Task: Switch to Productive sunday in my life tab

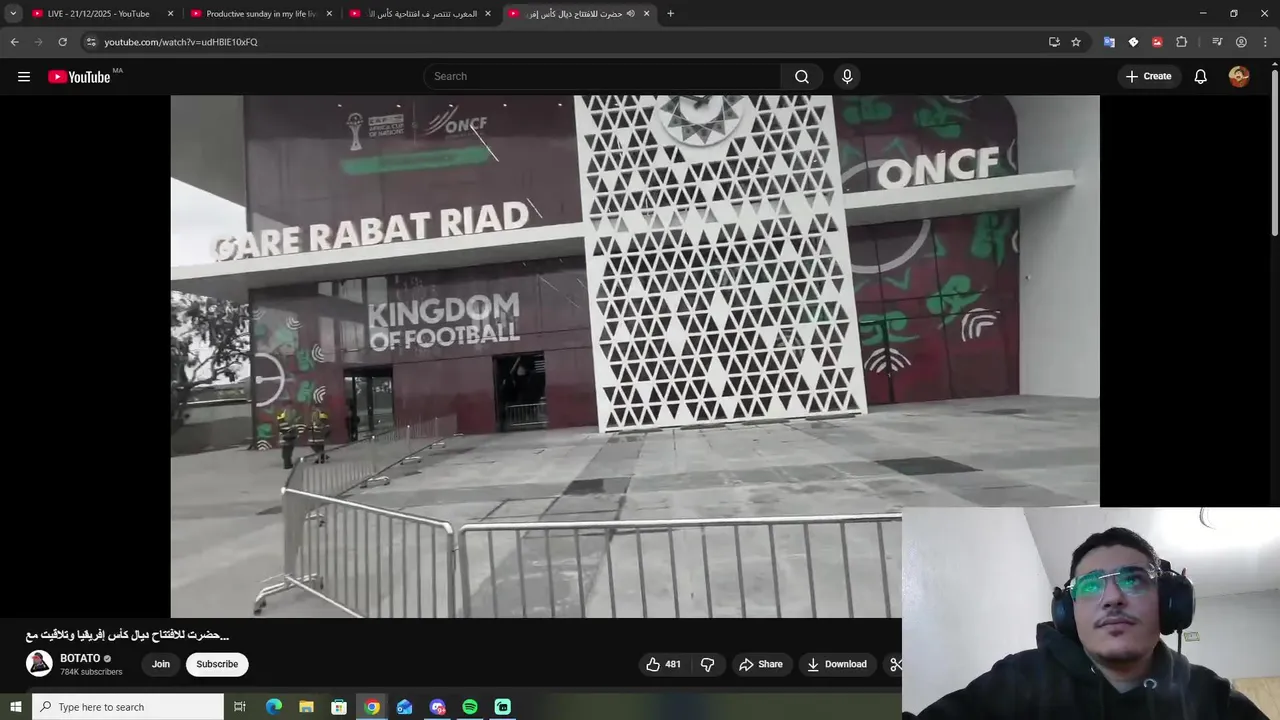Action: tap(259, 13)
